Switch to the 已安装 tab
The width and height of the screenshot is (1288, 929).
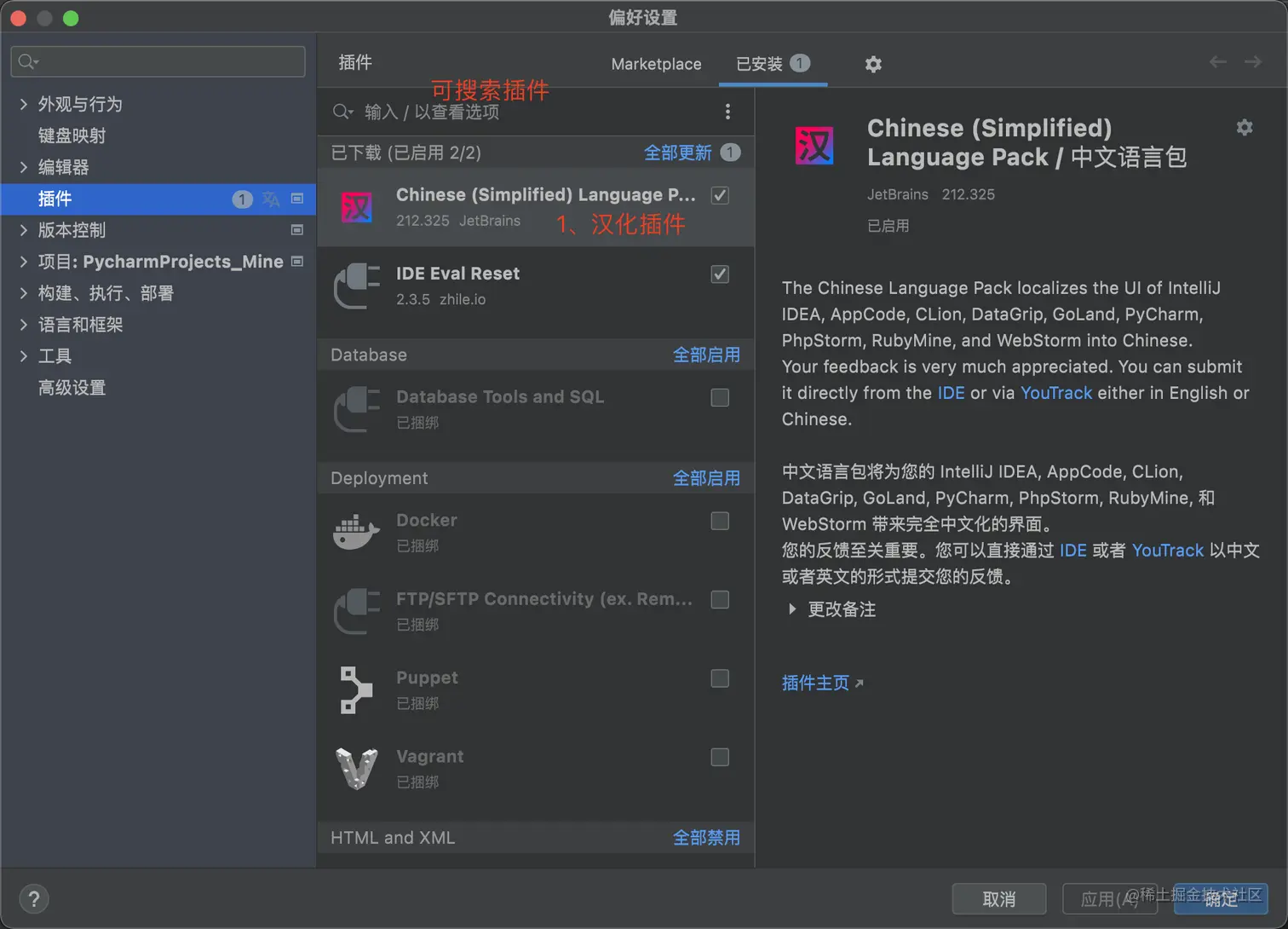tap(773, 64)
